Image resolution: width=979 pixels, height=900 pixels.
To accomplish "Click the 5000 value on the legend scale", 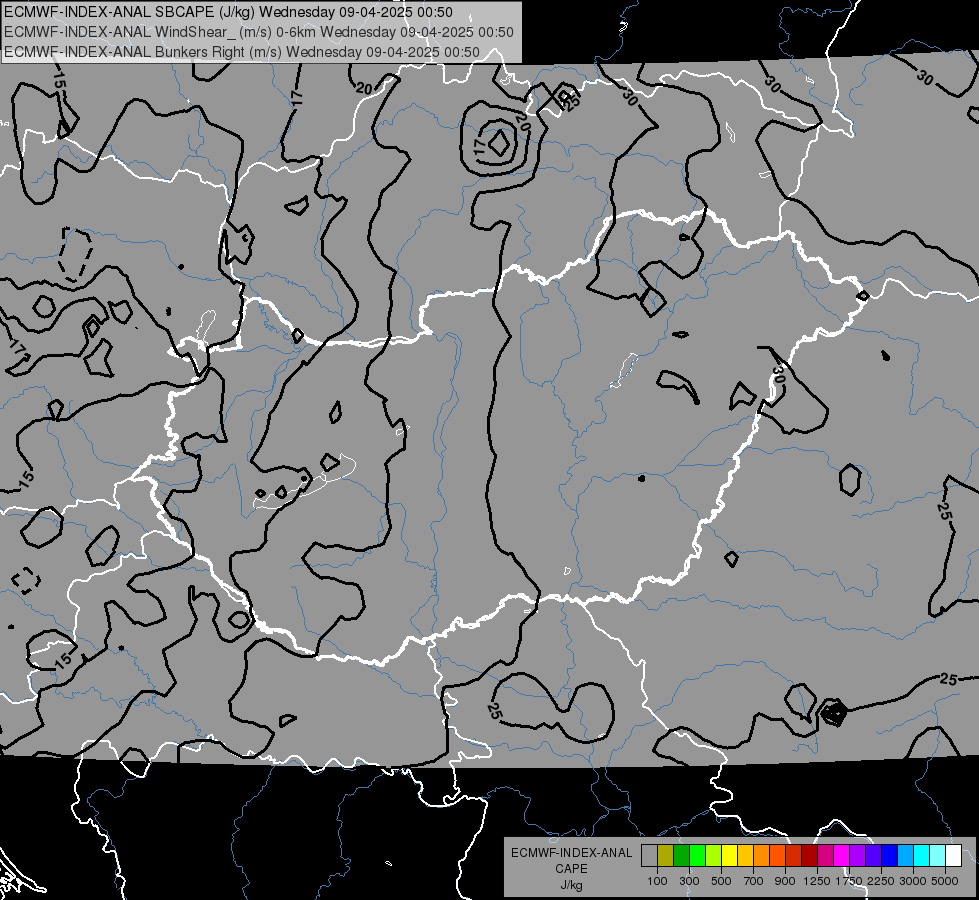I will [945, 881].
